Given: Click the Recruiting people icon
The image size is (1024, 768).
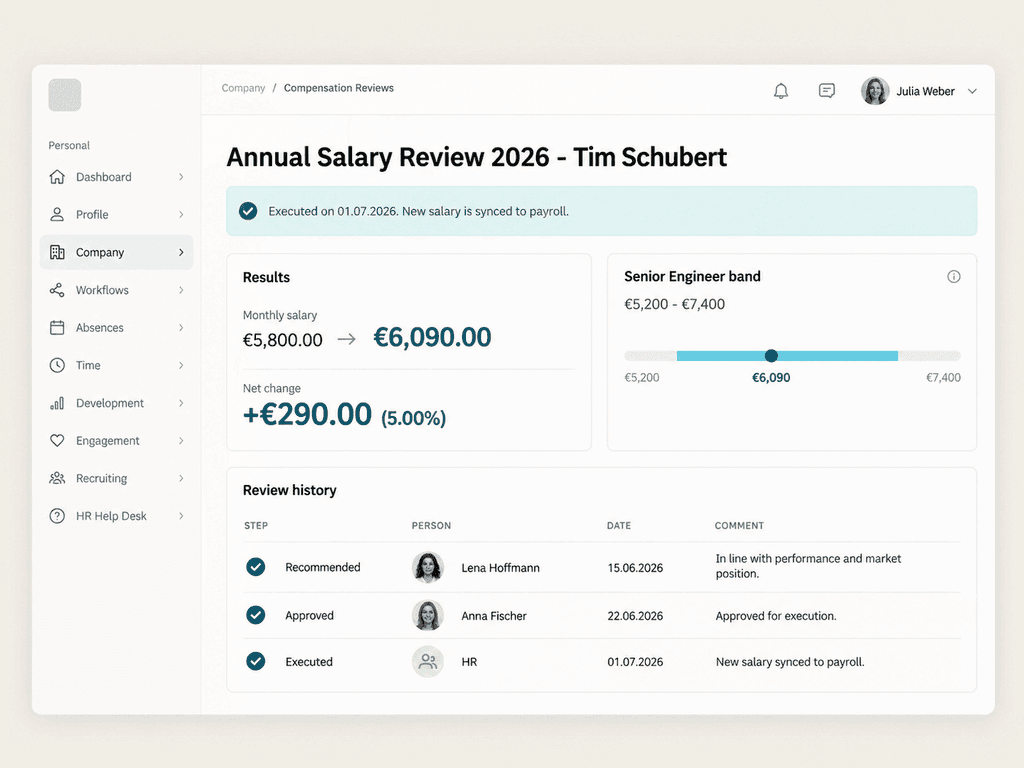Looking at the screenshot, I should (x=57, y=478).
